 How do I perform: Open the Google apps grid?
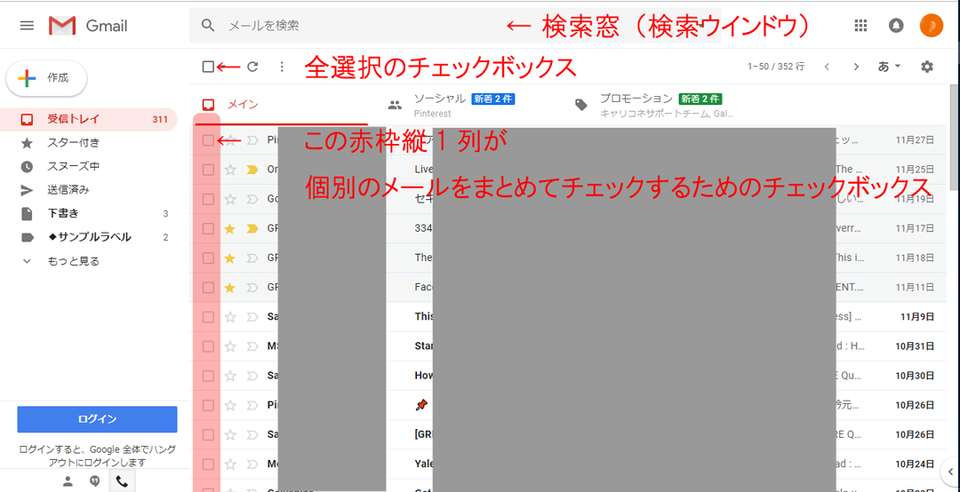(861, 25)
